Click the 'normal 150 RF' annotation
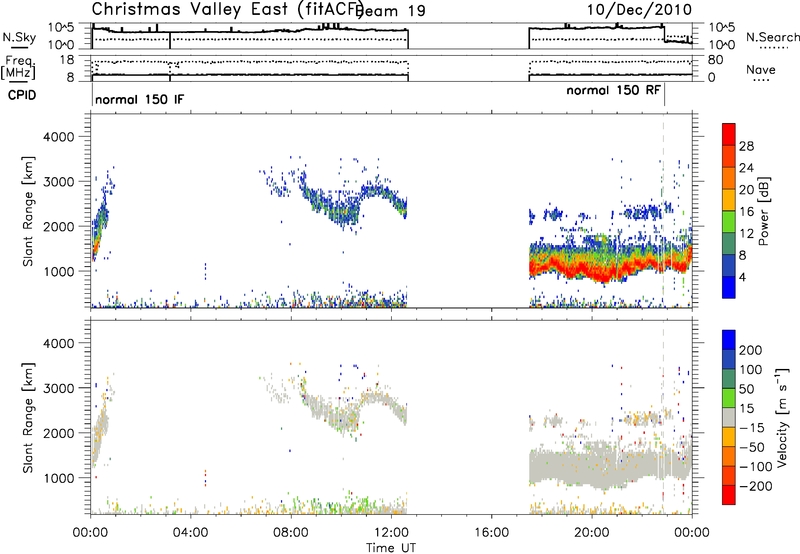Viewport: 800px width, 554px height. (x=613, y=90)
